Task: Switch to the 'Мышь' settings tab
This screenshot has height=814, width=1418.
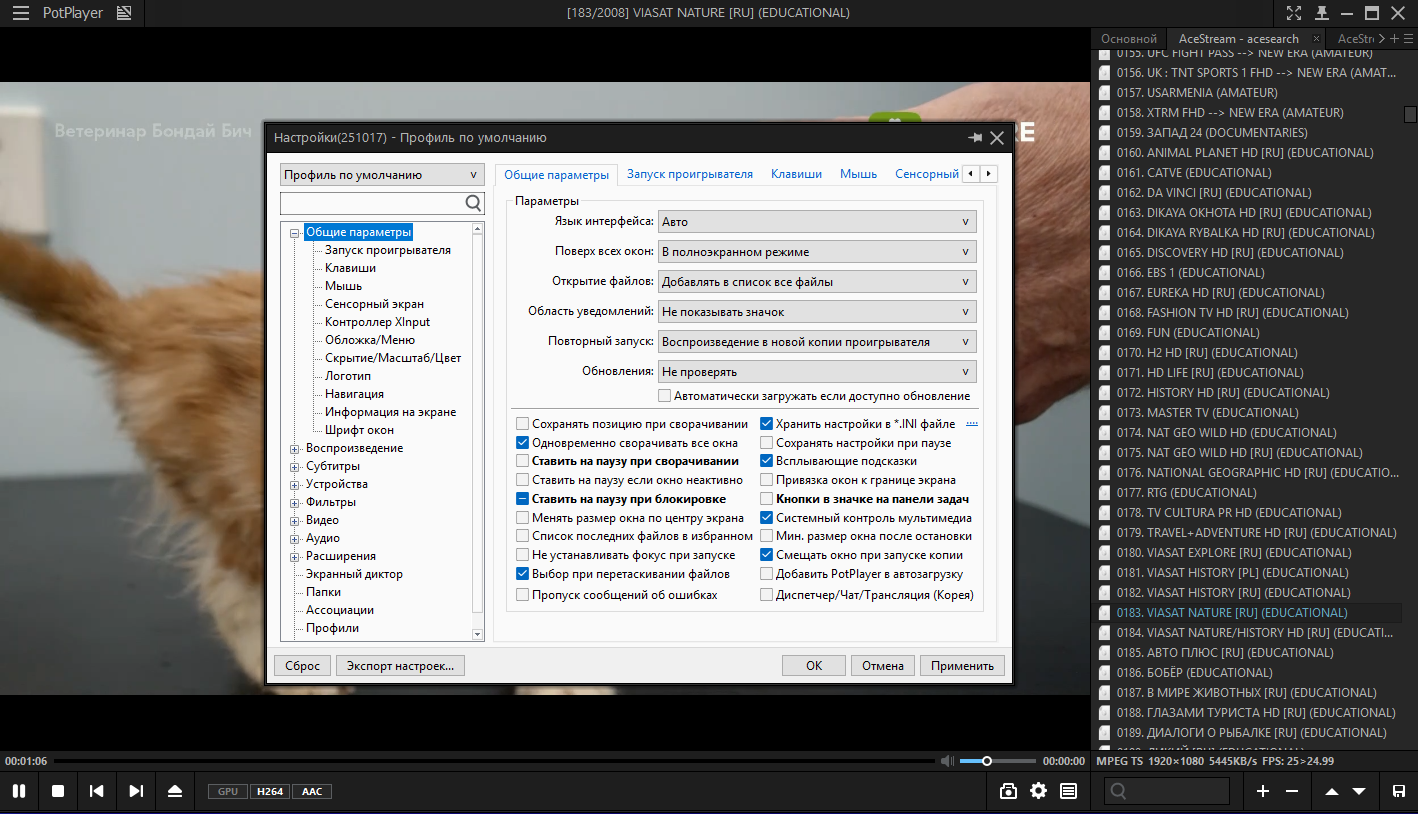Action: (858, 174)
